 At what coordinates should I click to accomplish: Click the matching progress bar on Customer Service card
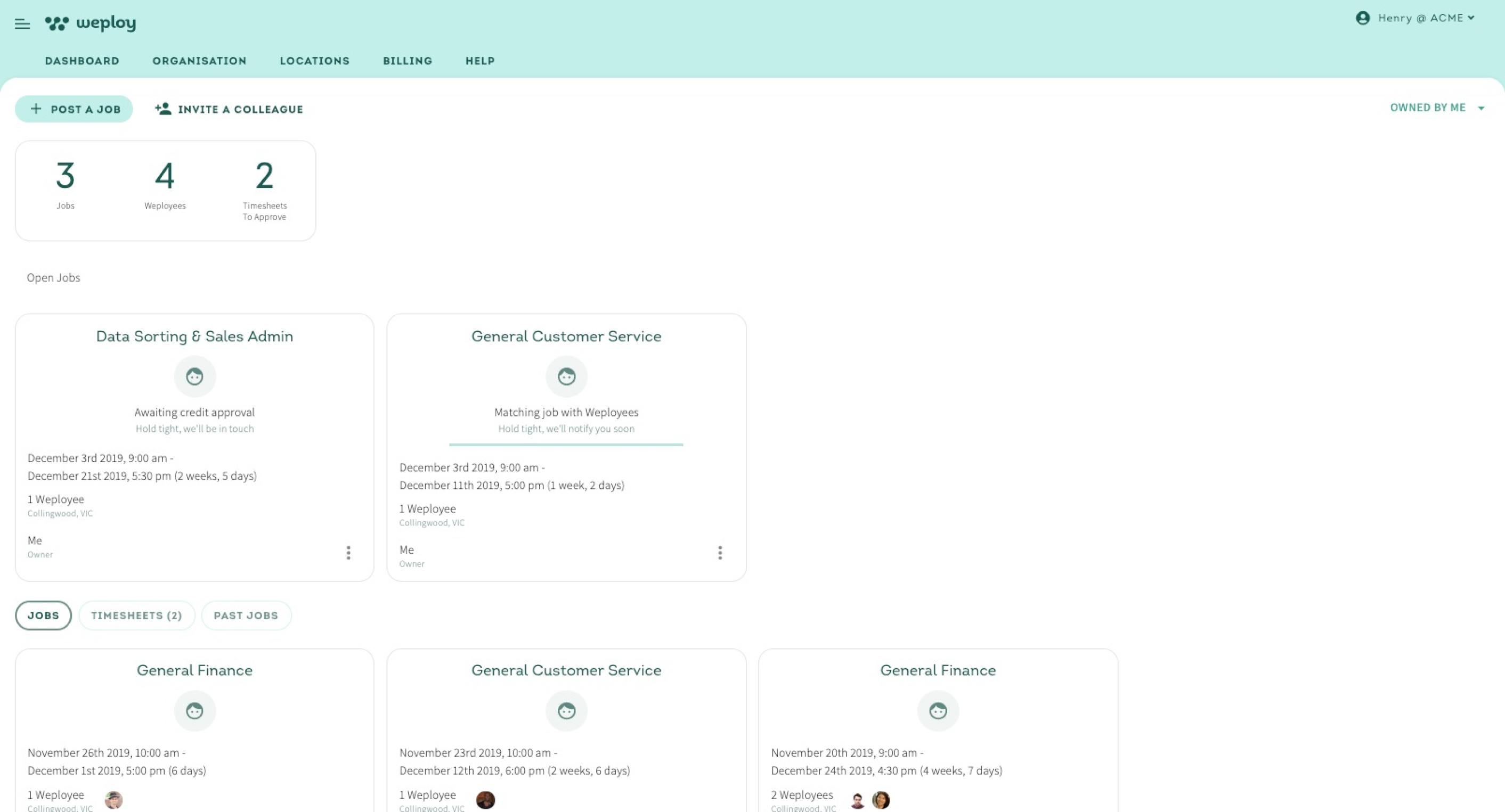[566, 444]
